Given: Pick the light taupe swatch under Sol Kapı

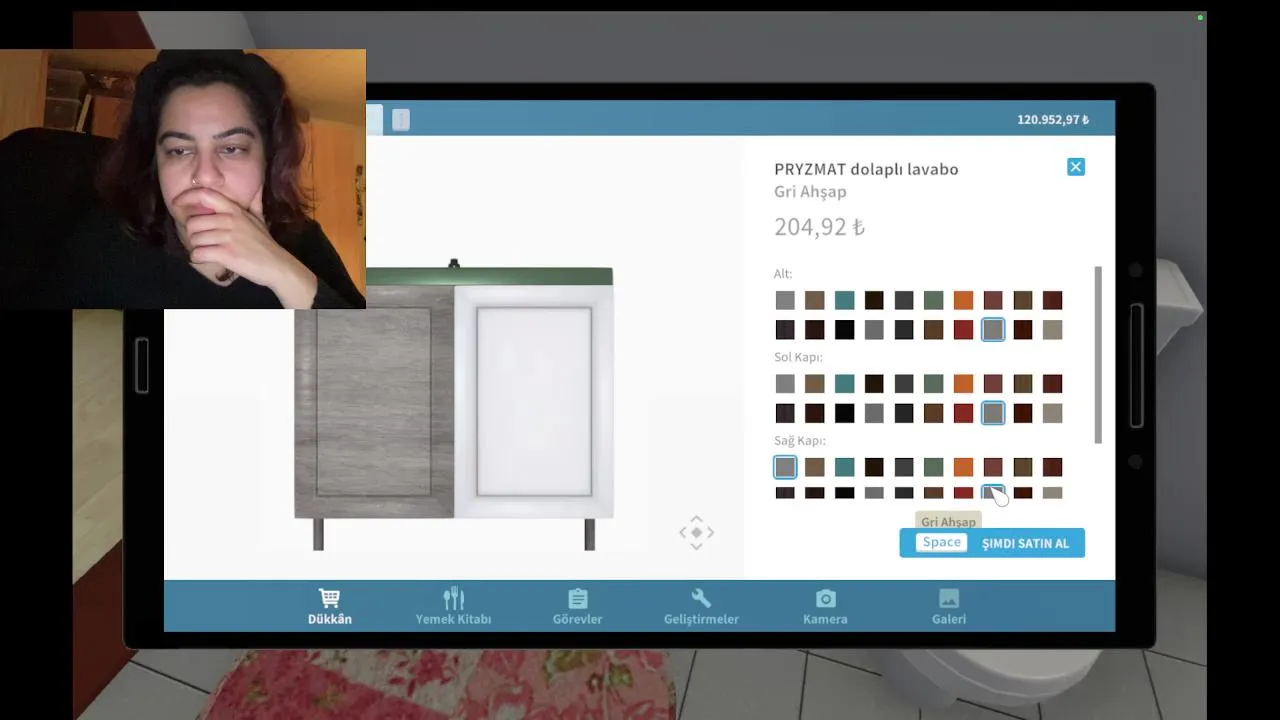Looking at the screenshot, I should point(1052,413).
